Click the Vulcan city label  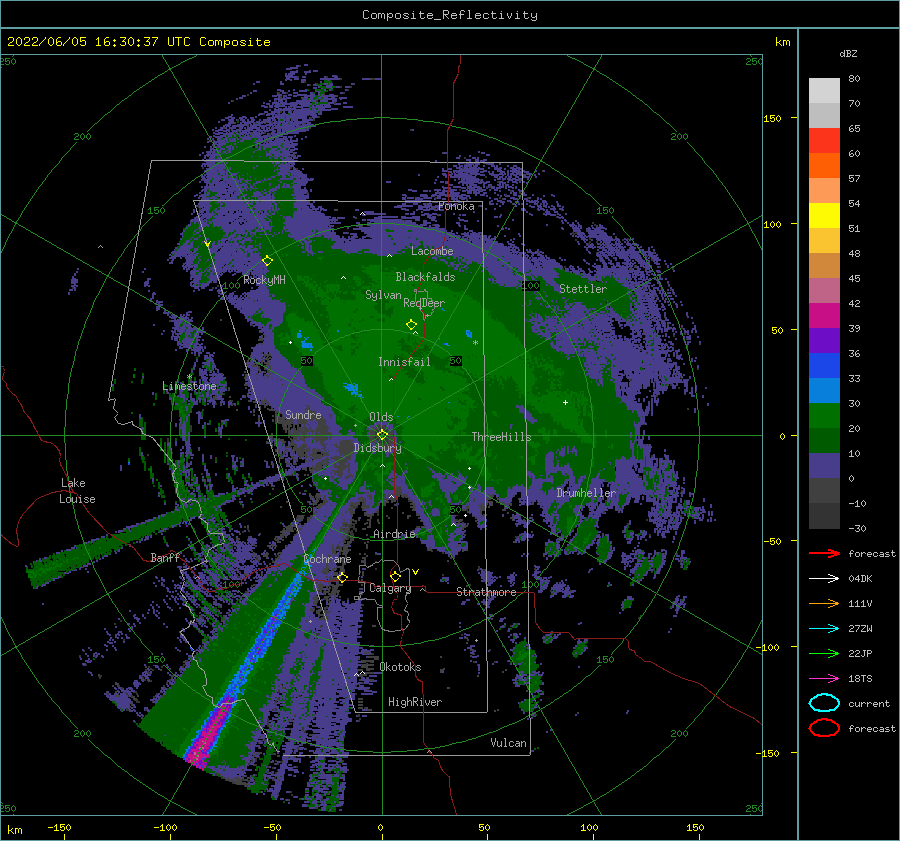pyautogui.click(x=509, y=743)
